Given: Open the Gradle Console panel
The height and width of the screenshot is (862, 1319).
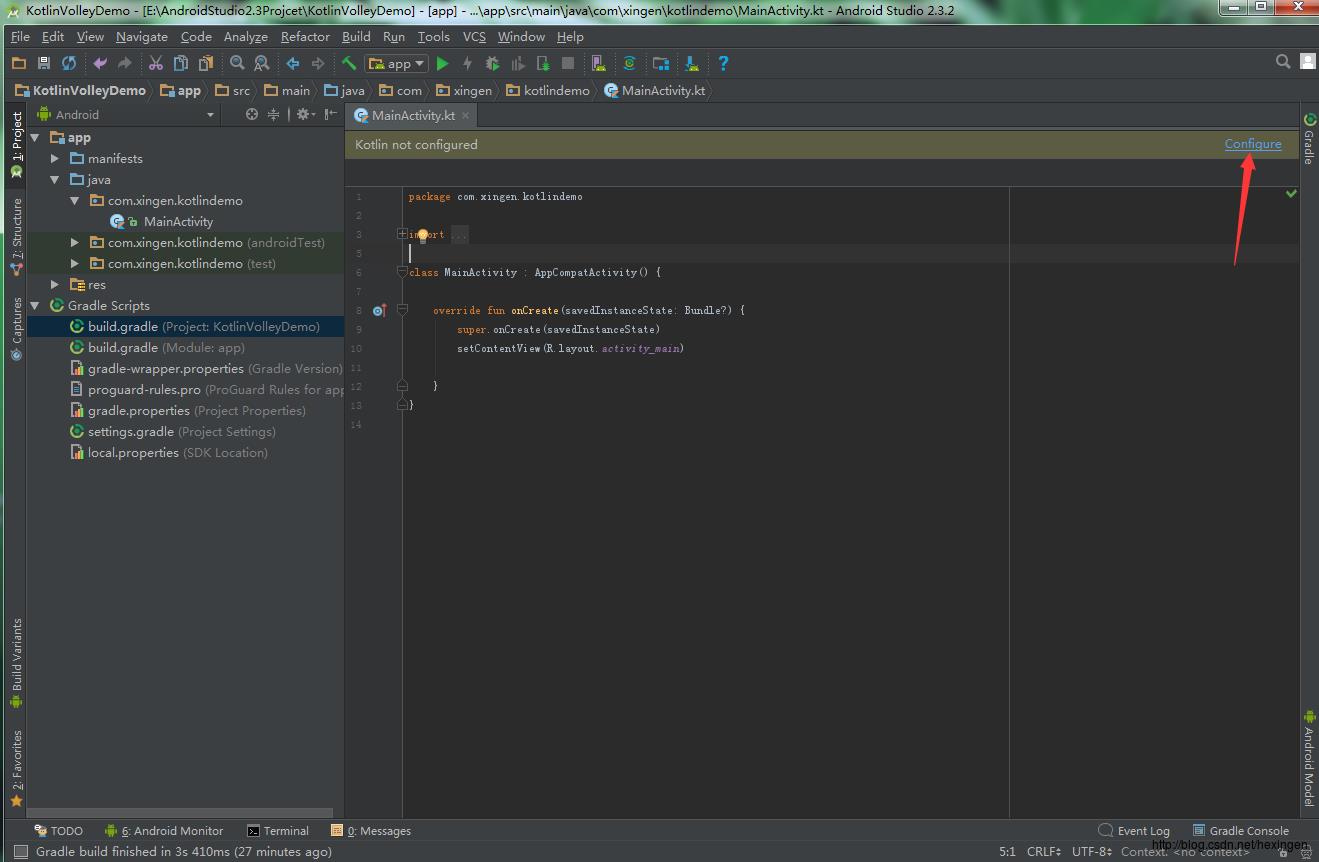Looking at the screenshot, I should point(1241,831).
